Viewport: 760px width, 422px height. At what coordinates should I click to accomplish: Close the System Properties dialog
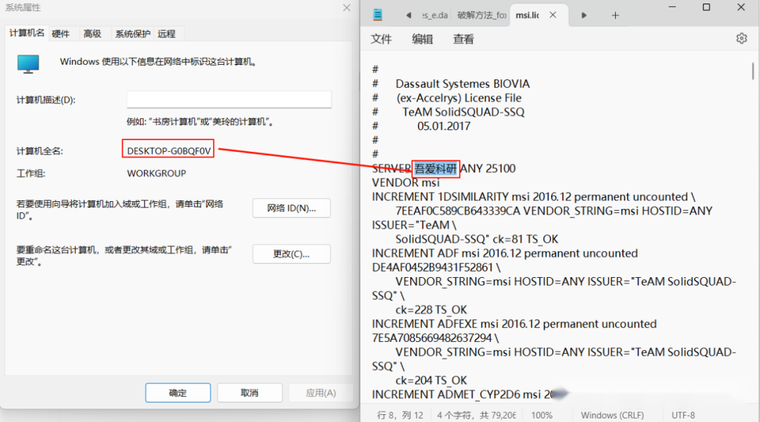click(347, 8)
